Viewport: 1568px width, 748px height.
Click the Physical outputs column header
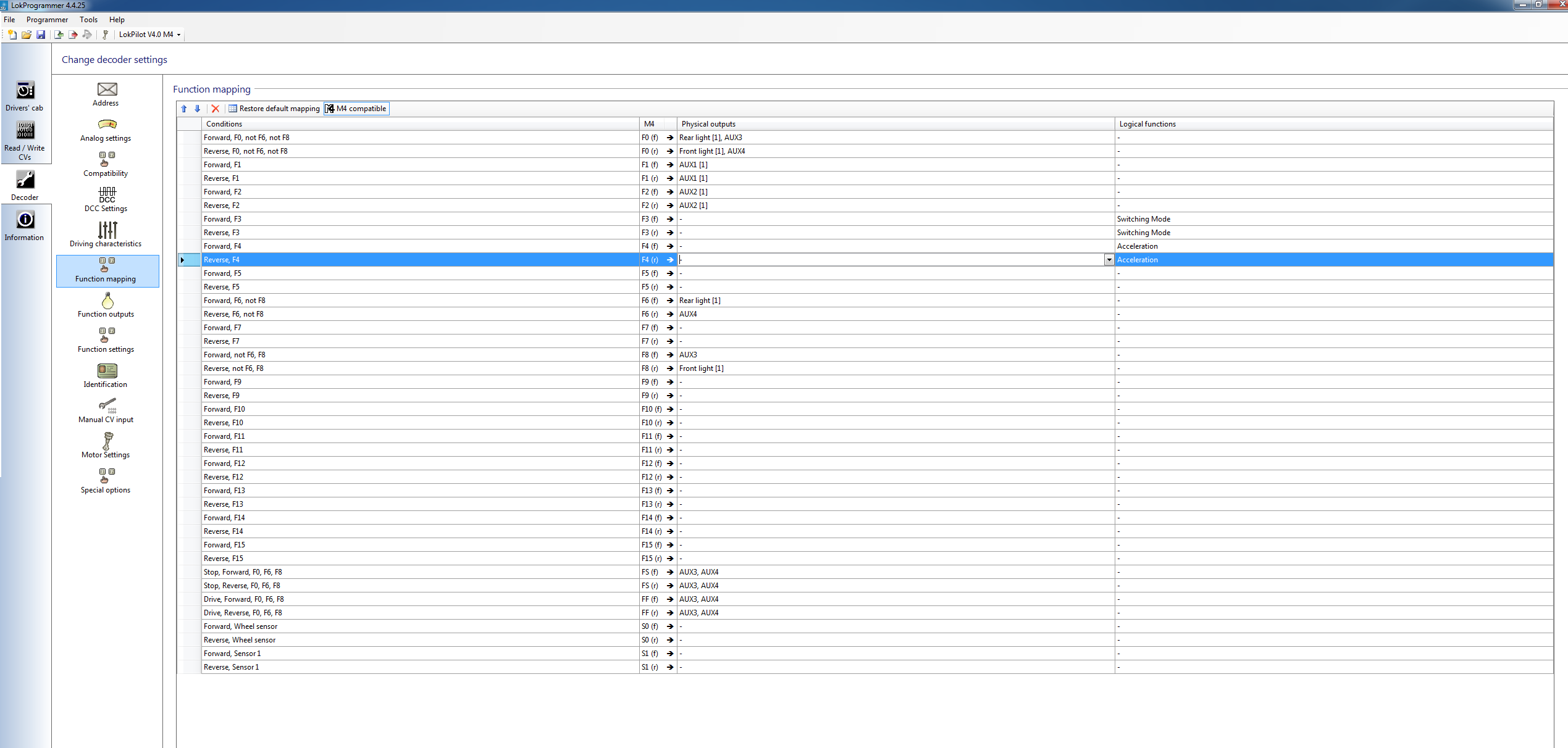coord(895,124)
